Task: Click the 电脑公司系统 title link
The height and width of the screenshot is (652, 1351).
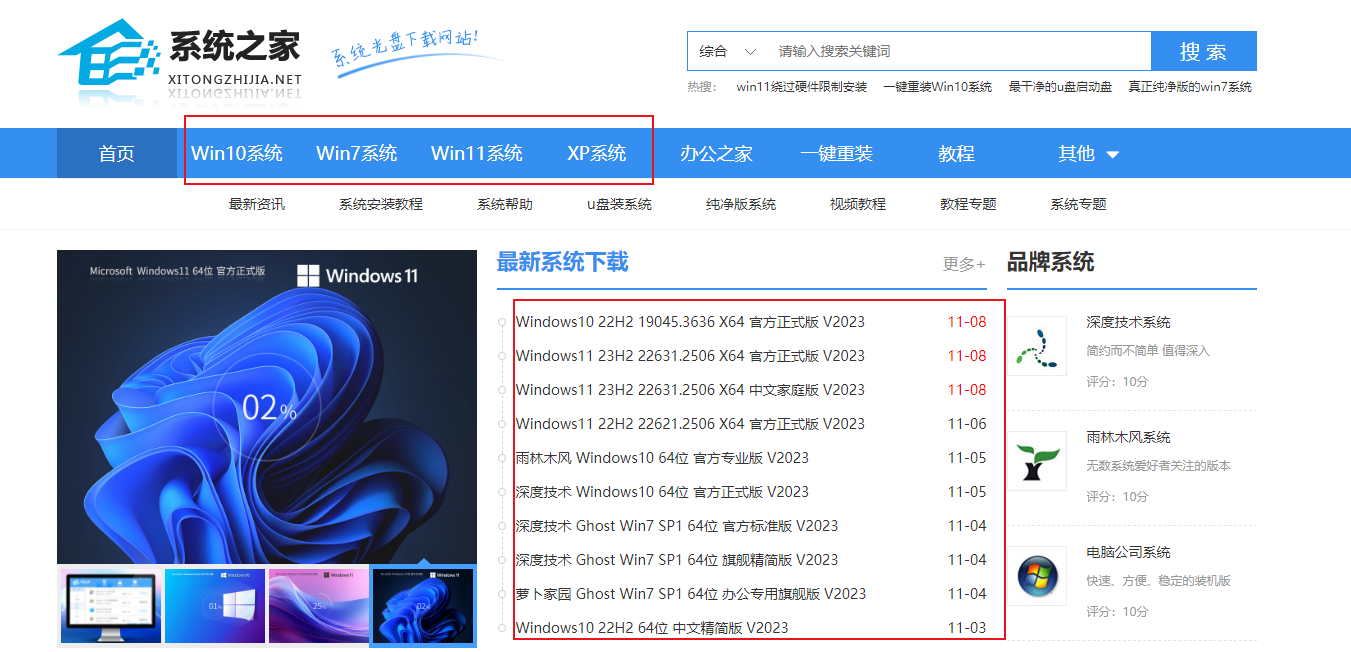Action: (x=1129, y=552)
